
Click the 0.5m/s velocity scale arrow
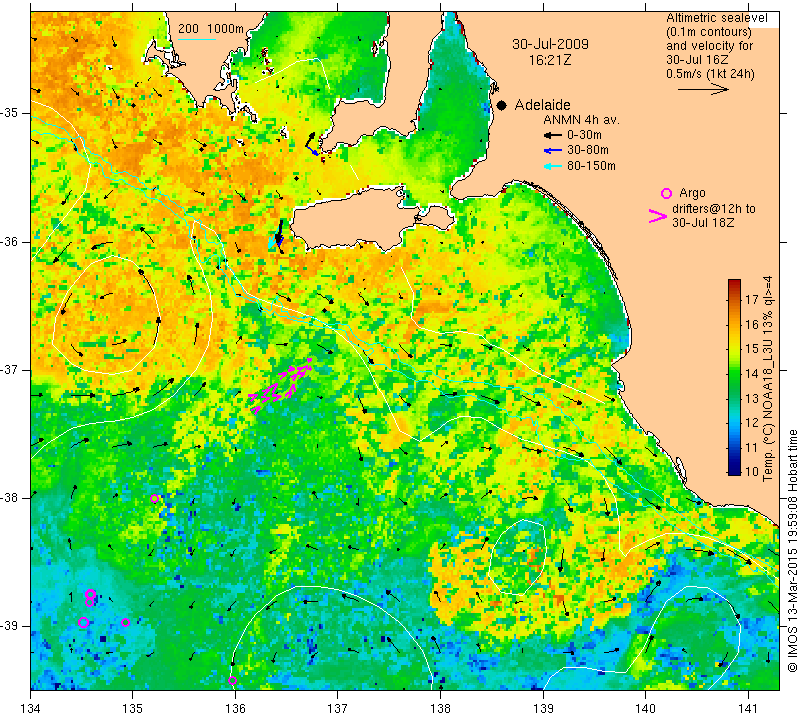pos(703,89)
